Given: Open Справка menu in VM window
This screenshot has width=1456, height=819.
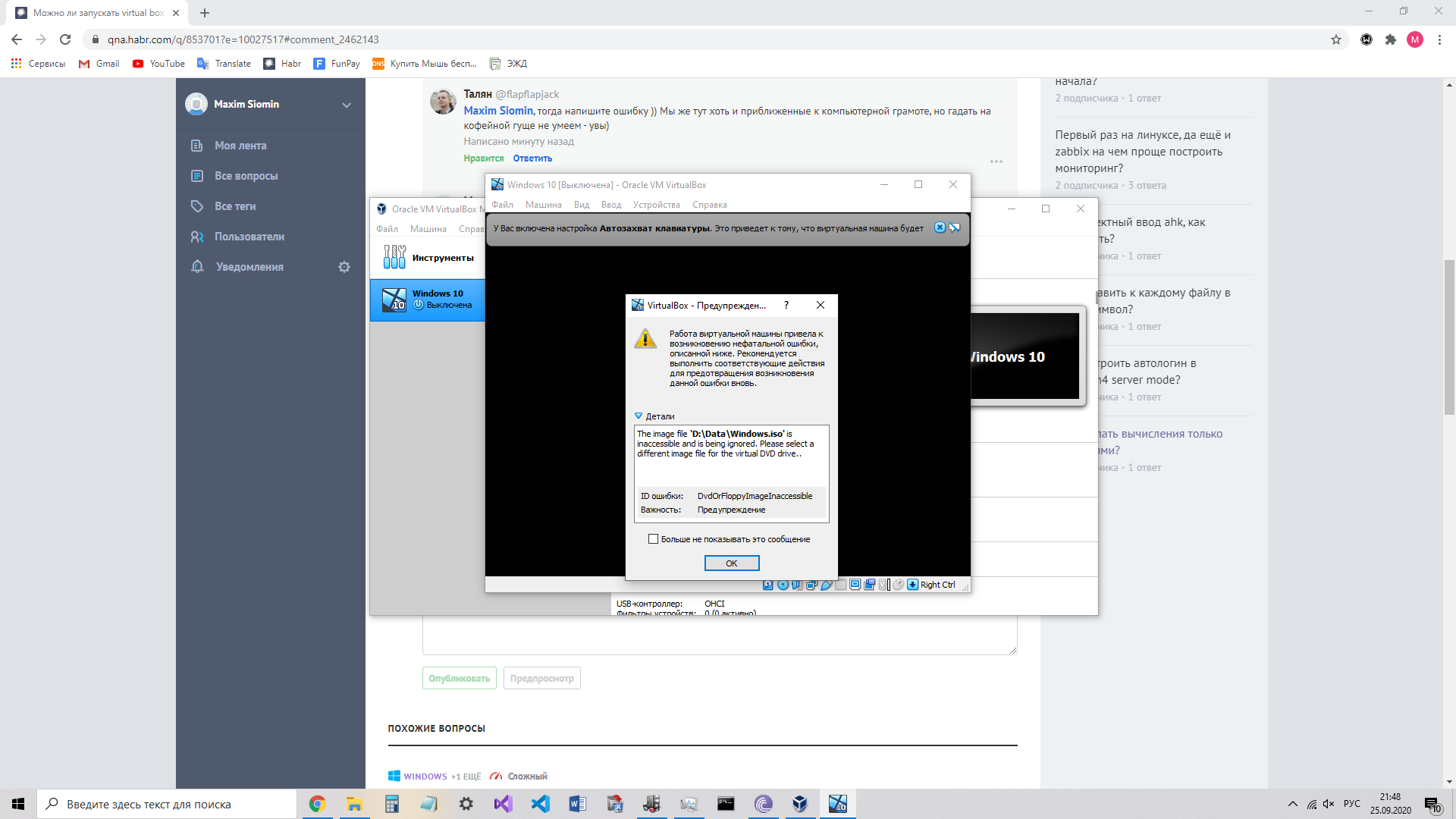Looking at the screenshot, I should [710, 205].
